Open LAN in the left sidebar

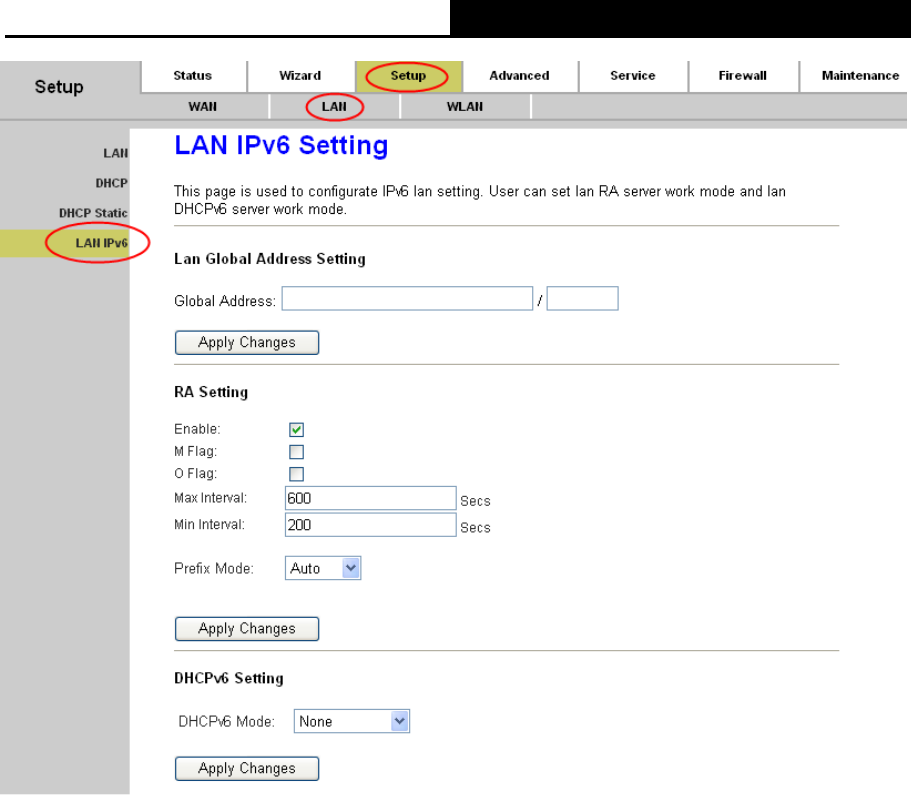(x=116, y=153)
